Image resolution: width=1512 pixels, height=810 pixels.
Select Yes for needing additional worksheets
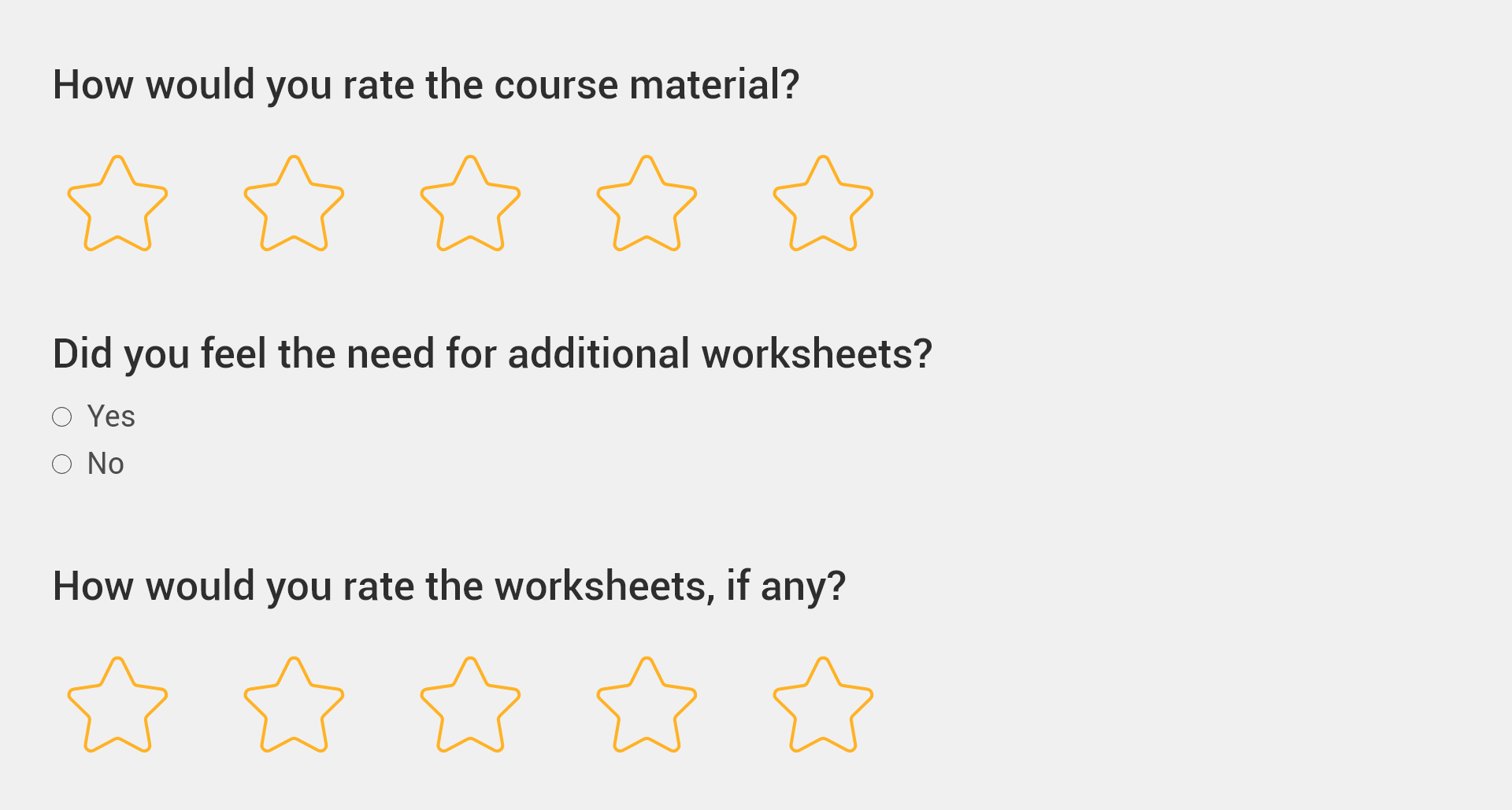[62, 416]
